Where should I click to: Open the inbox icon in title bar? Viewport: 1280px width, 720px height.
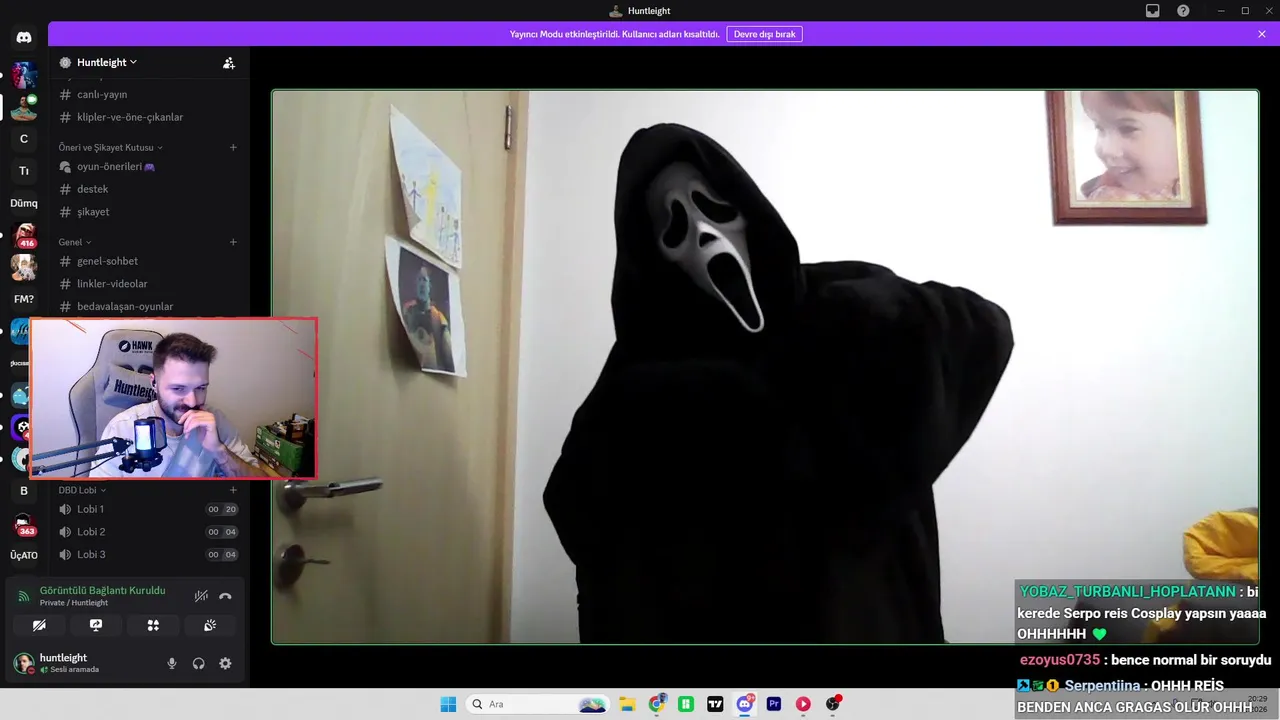pos(1153,10)
